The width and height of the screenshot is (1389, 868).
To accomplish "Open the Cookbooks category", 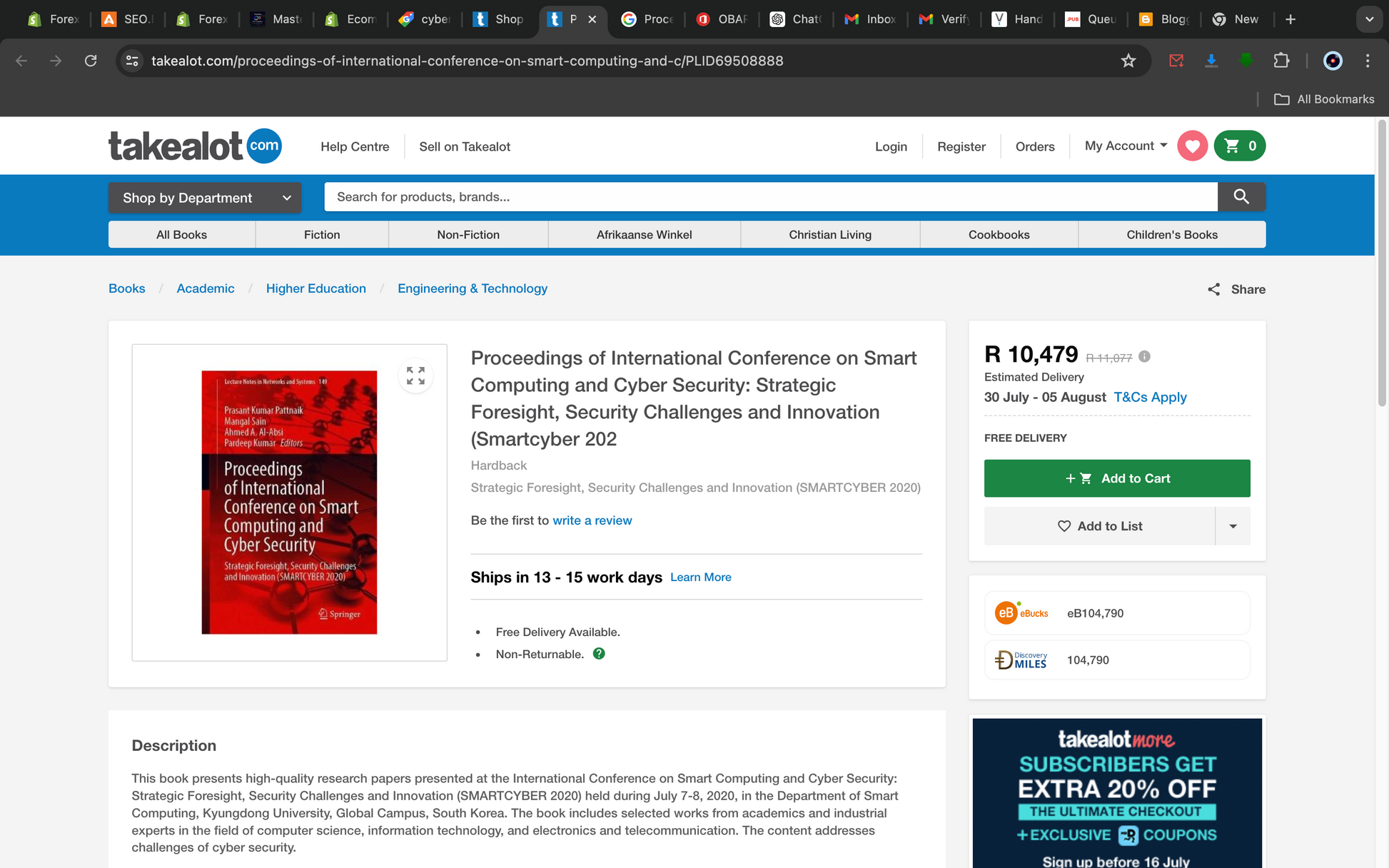I will (x=999, y=235).
